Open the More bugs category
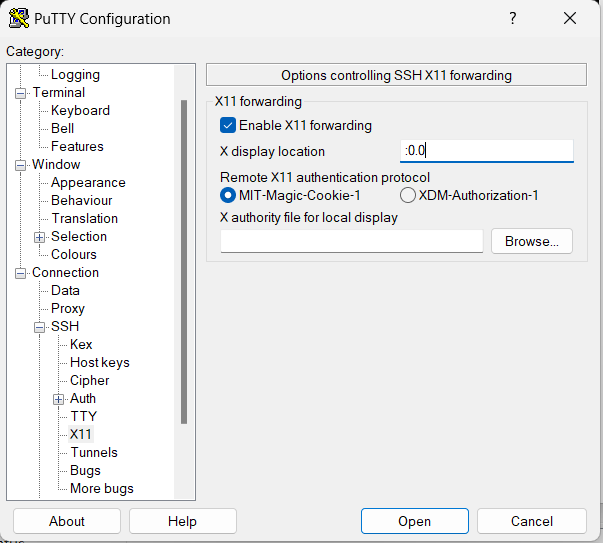 pyautogui.click(x=102, y=489)
